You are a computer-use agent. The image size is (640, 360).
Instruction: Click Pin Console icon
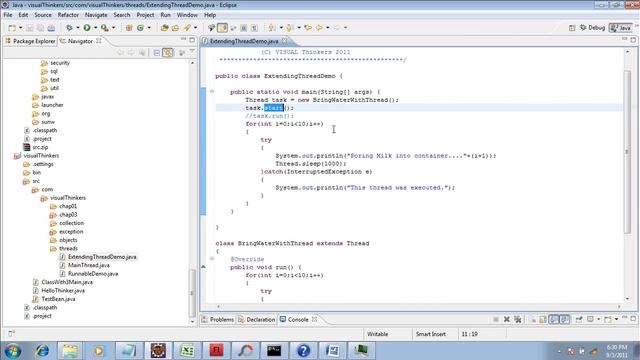(x=579, y=319)
